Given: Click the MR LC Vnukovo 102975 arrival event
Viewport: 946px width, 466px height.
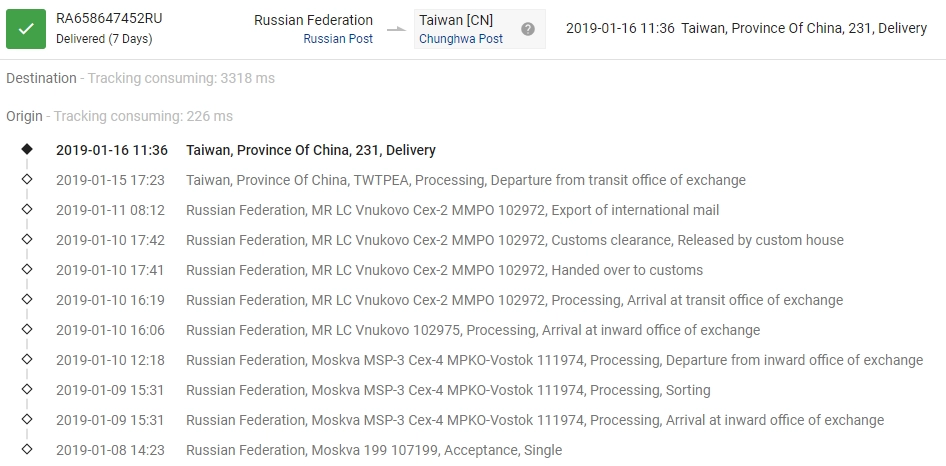Looking at the screenshot, I should [473, 330].
